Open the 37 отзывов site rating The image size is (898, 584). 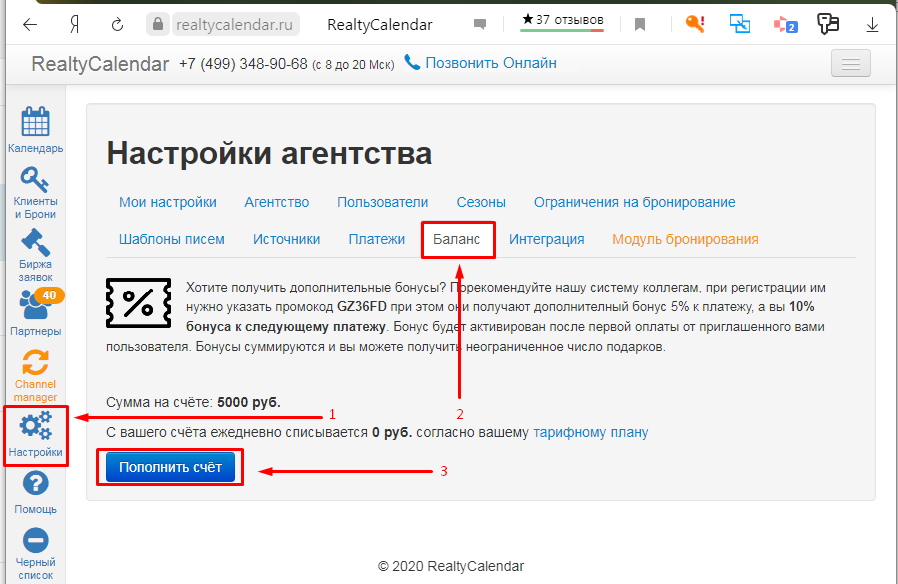pos(562,21)
